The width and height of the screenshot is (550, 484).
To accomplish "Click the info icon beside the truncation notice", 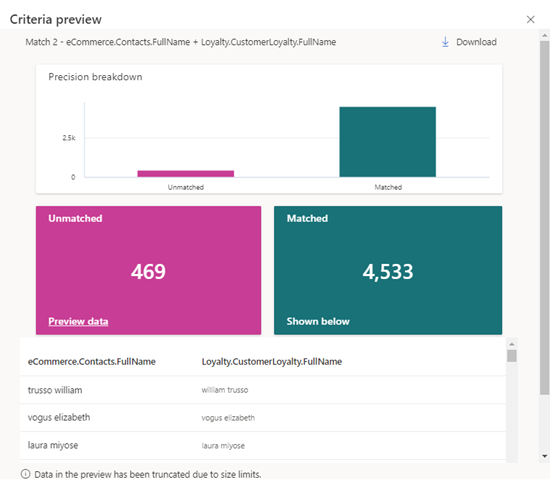I will pos(25,474).
